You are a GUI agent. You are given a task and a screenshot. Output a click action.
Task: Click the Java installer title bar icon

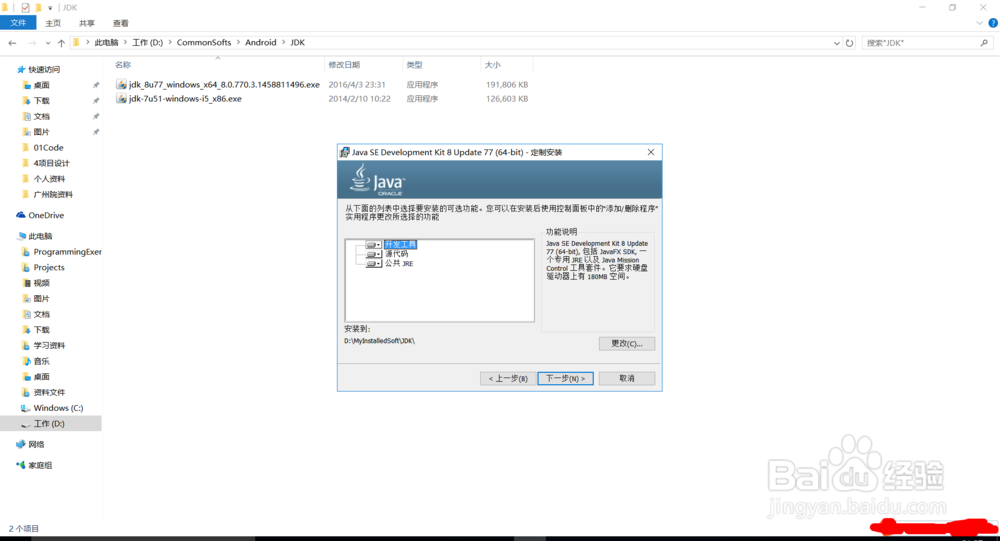[x=344, y=152]
